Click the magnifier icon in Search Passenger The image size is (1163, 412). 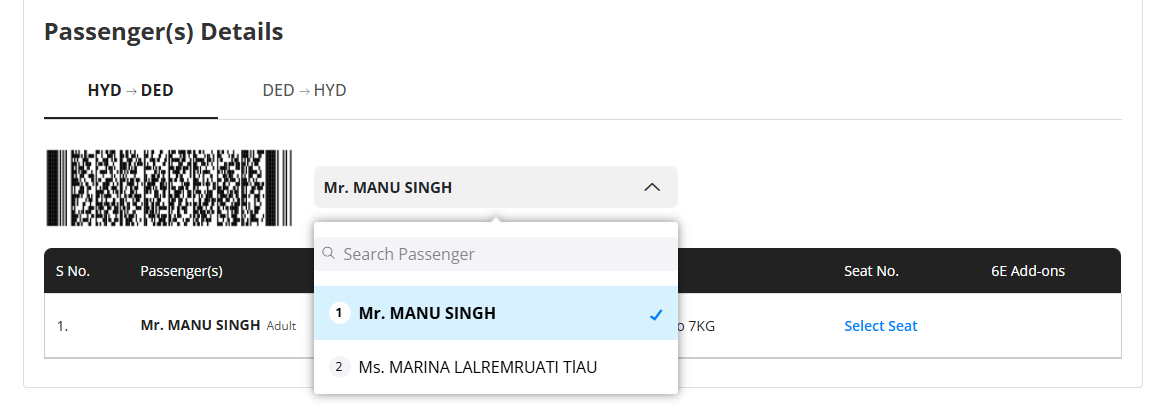pos(329,254)
